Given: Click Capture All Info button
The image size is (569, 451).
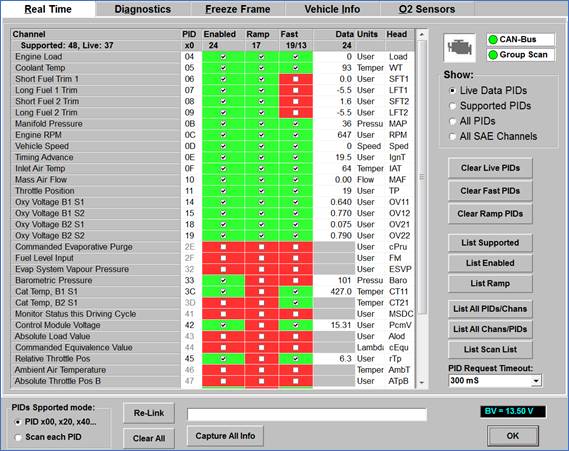Looking at the screenshot, I should pos(225,436).
